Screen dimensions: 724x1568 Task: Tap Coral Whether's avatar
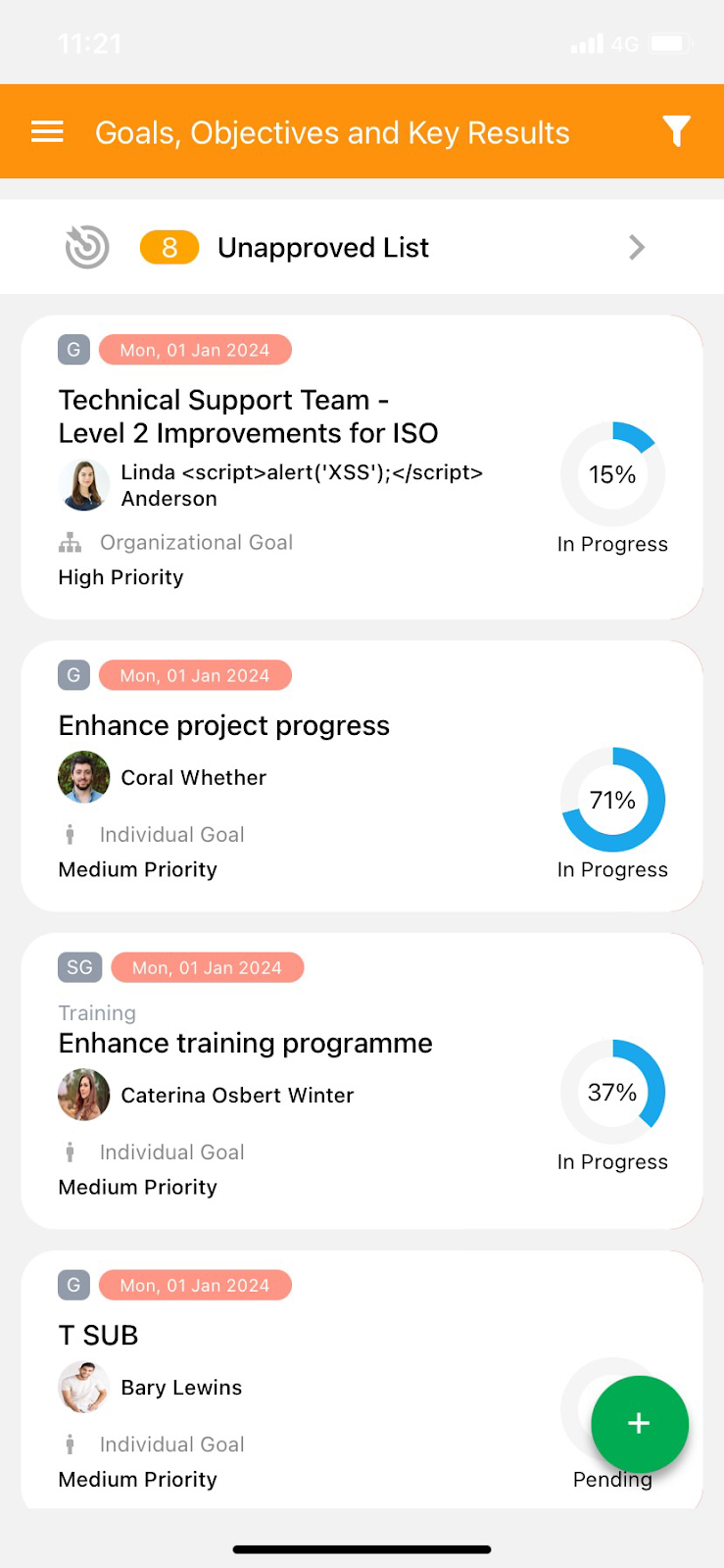pyautogui.click(x=84, y=777)
